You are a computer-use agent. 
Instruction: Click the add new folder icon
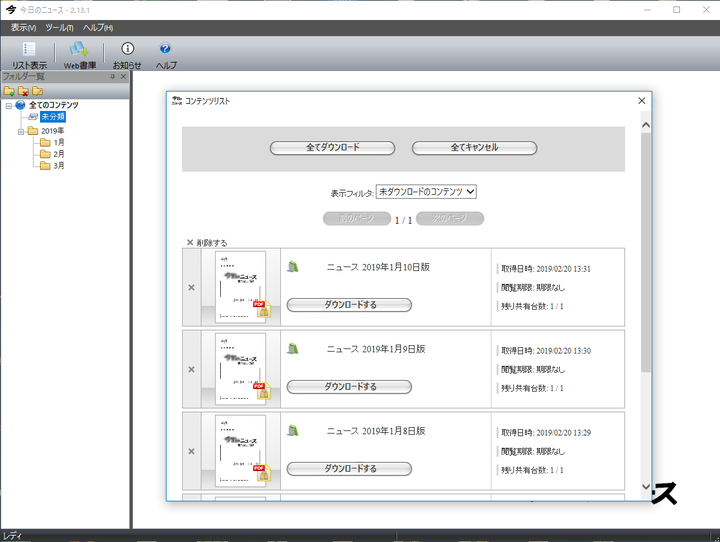9,91
